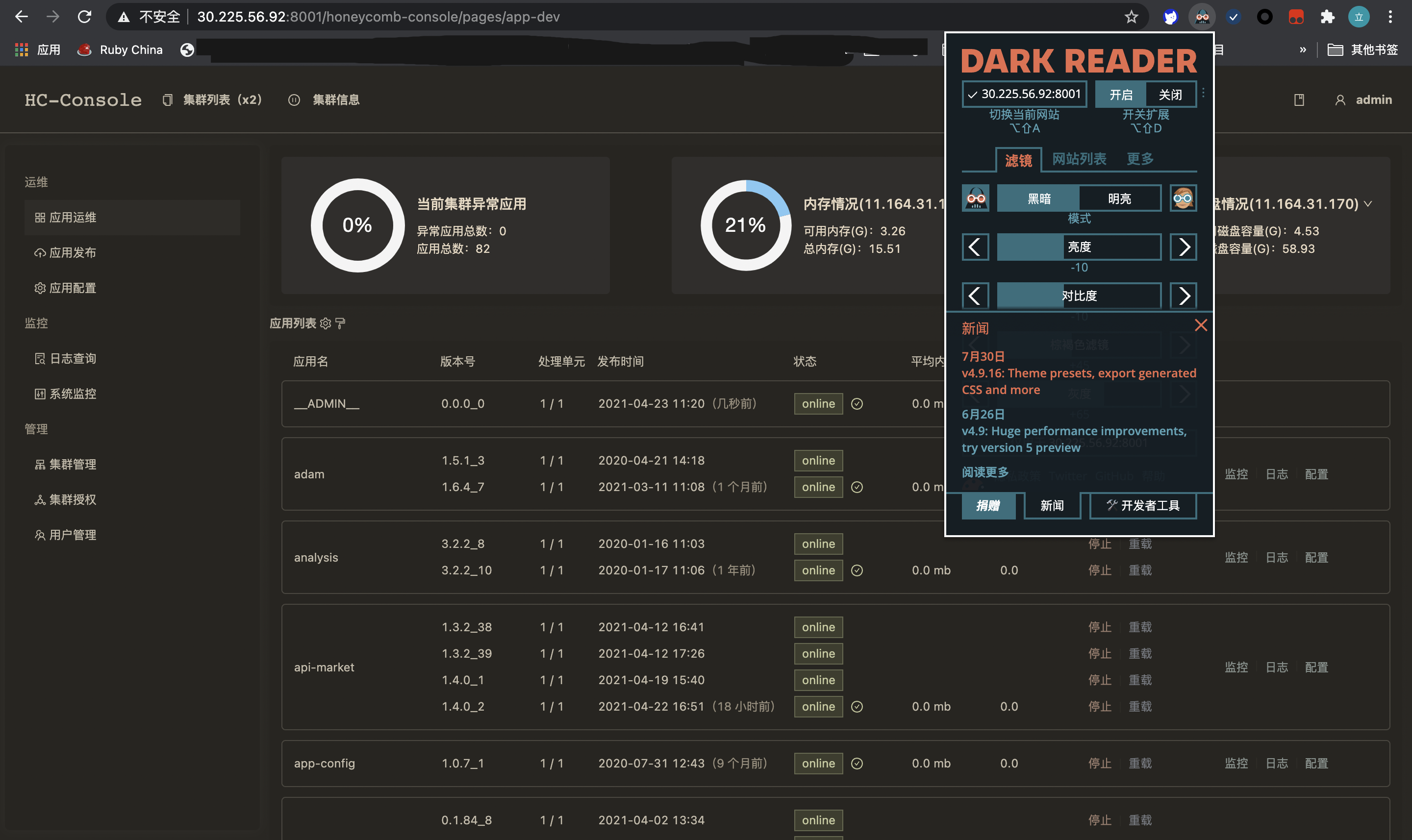This screenshot has height=840, width=1412.
Task: Bookmark this page with the star icon
Action: tap(1131, 17)
